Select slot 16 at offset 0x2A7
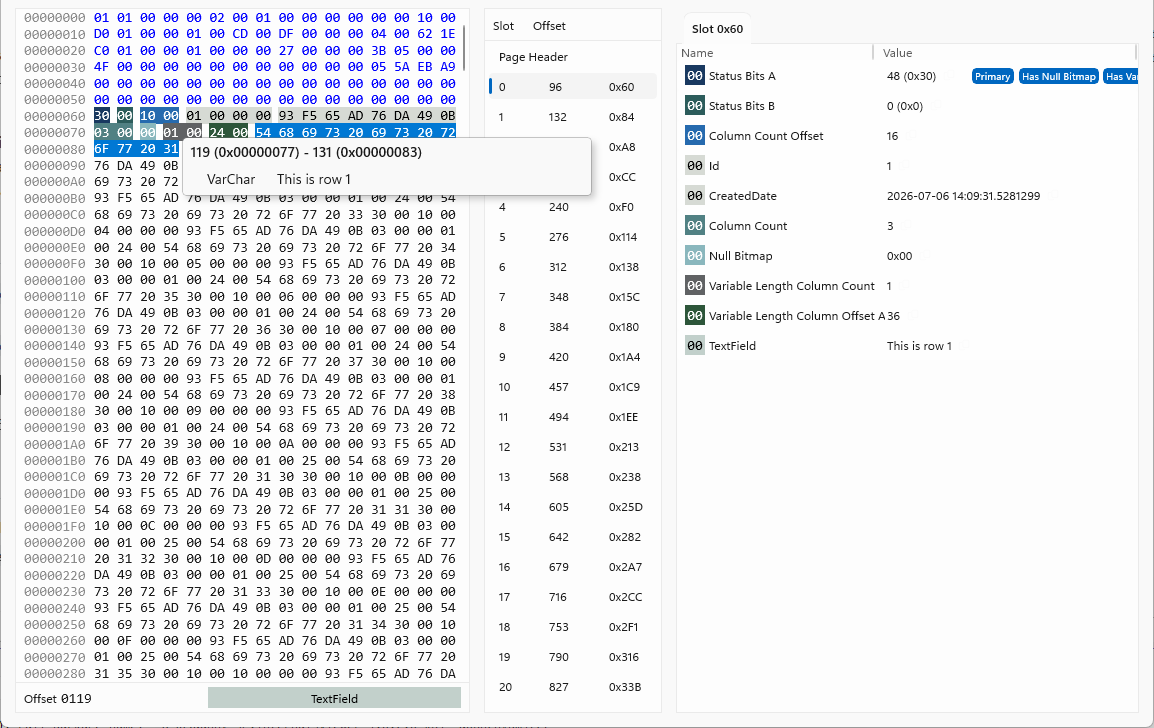 [x=573, y=567]
